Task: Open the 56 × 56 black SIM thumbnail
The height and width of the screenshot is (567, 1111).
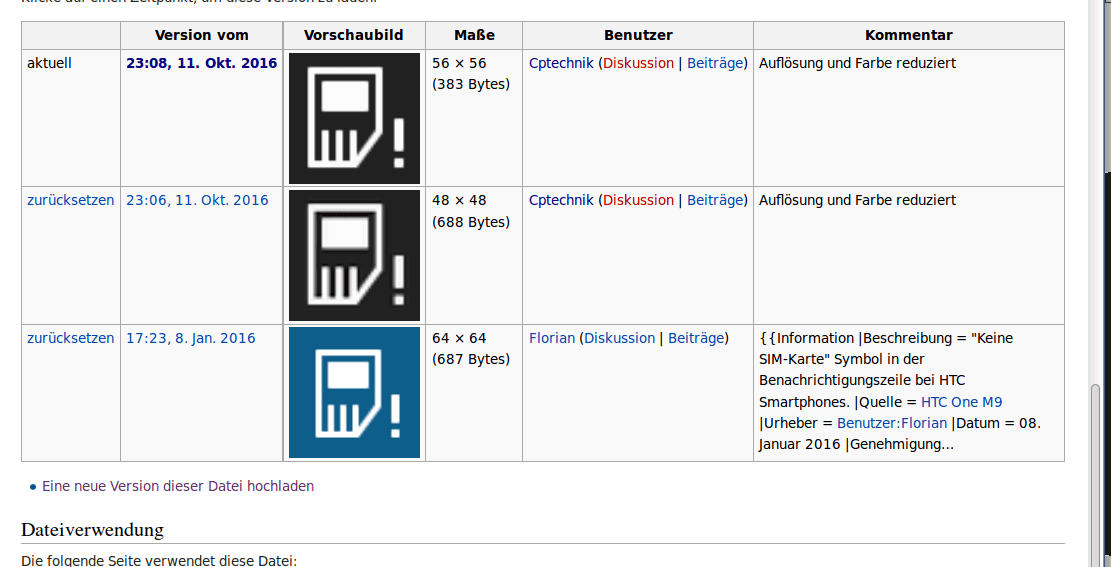Action: coord(354,118)
